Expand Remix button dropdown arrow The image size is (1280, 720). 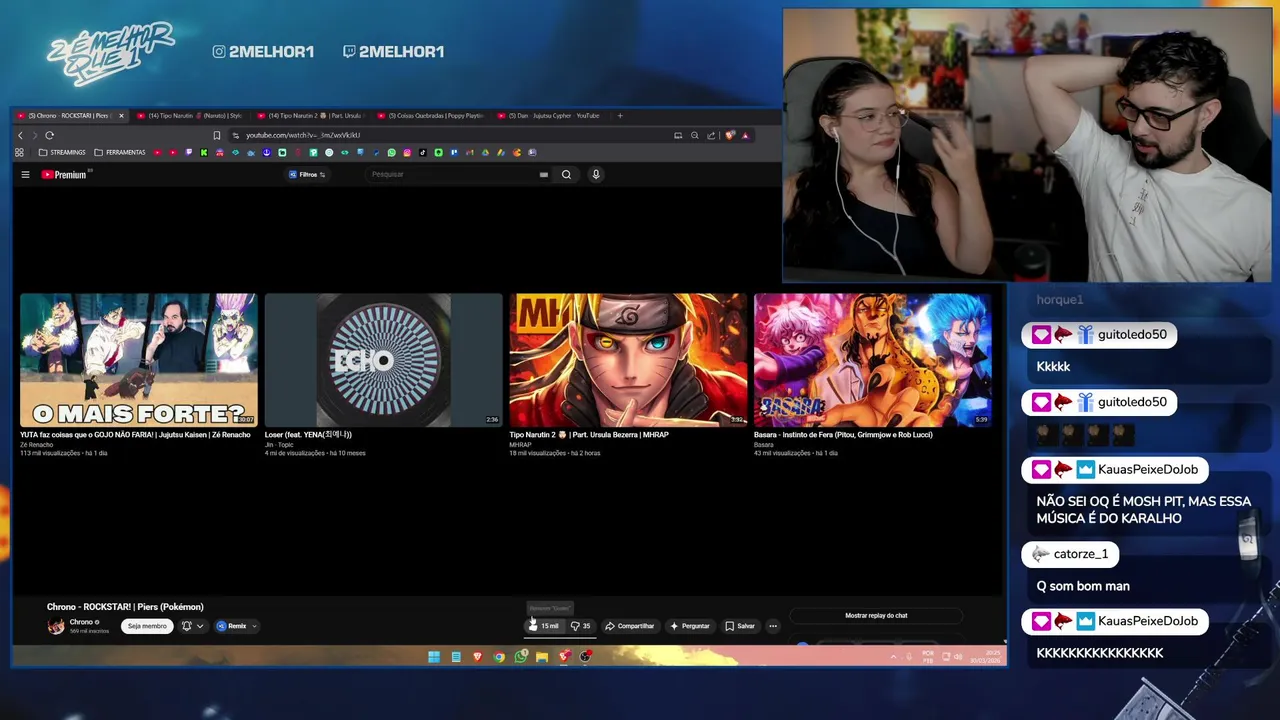click(x=254, y=626)
